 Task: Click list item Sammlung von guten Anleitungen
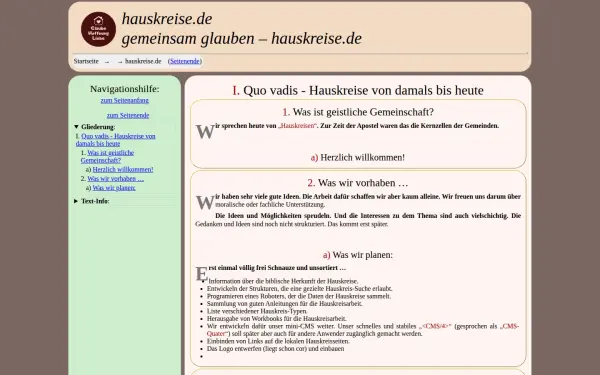[285, 304]
